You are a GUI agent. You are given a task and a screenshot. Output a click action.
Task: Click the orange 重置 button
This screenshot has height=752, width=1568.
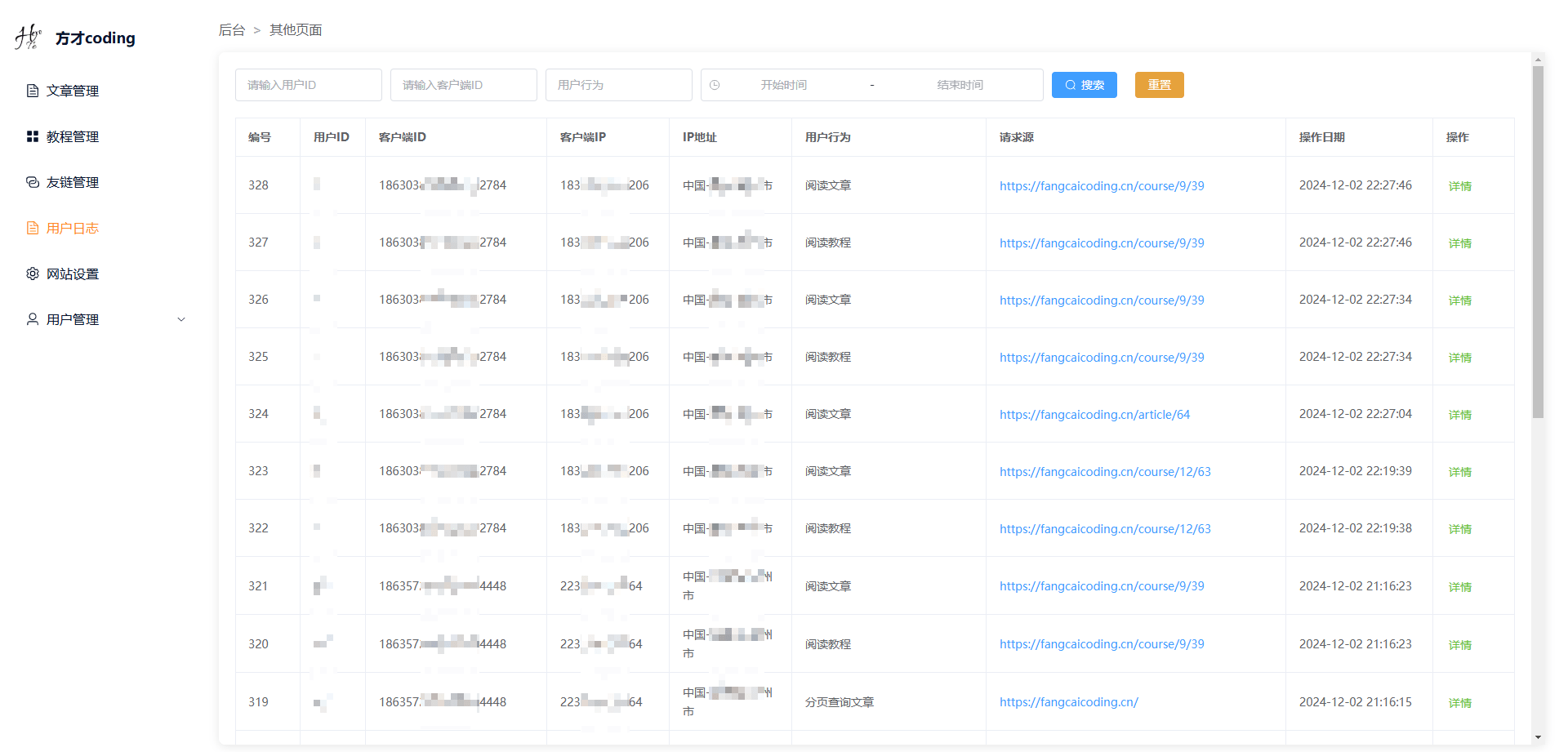(x=1159, y=85)
